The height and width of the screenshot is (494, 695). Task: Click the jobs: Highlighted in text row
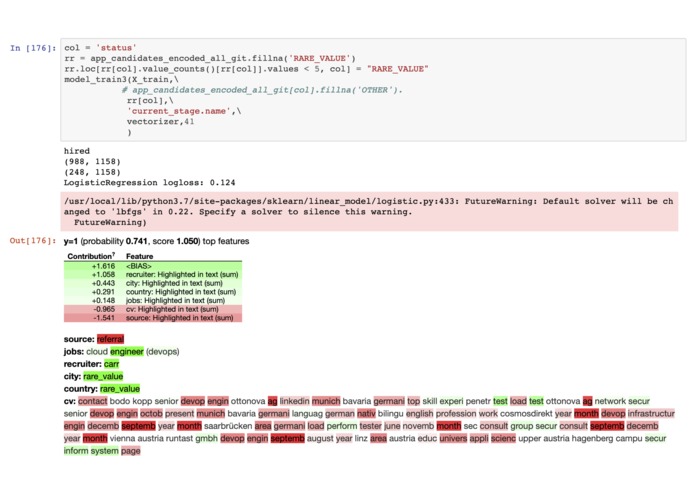[153, 300]
